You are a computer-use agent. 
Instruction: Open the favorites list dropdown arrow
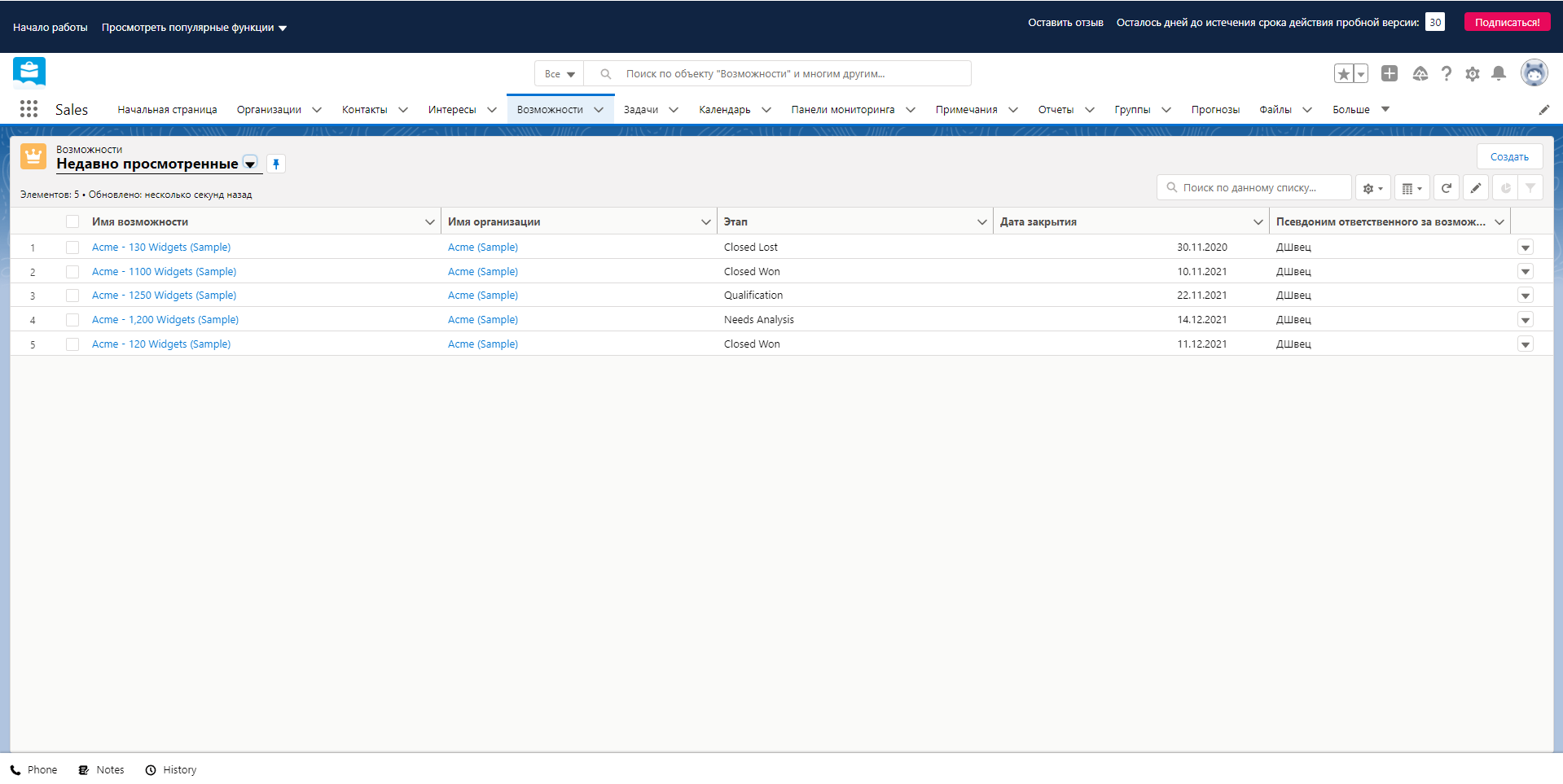point(1361,74)
